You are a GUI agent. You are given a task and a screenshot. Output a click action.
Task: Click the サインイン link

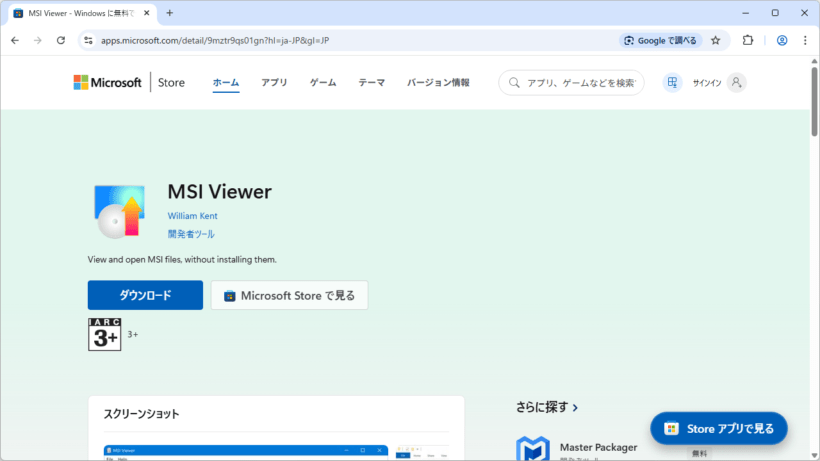coord(707,83)
